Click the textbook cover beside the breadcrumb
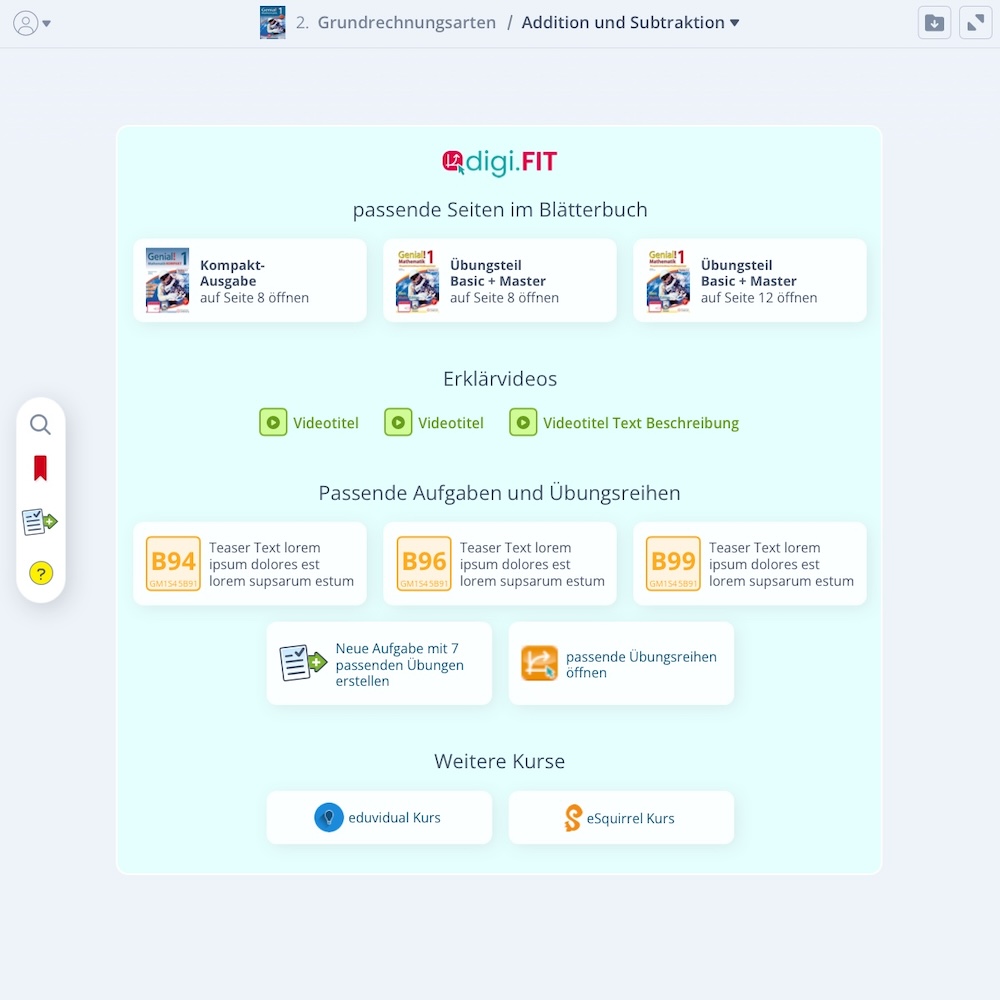 [x=272, y=21]
